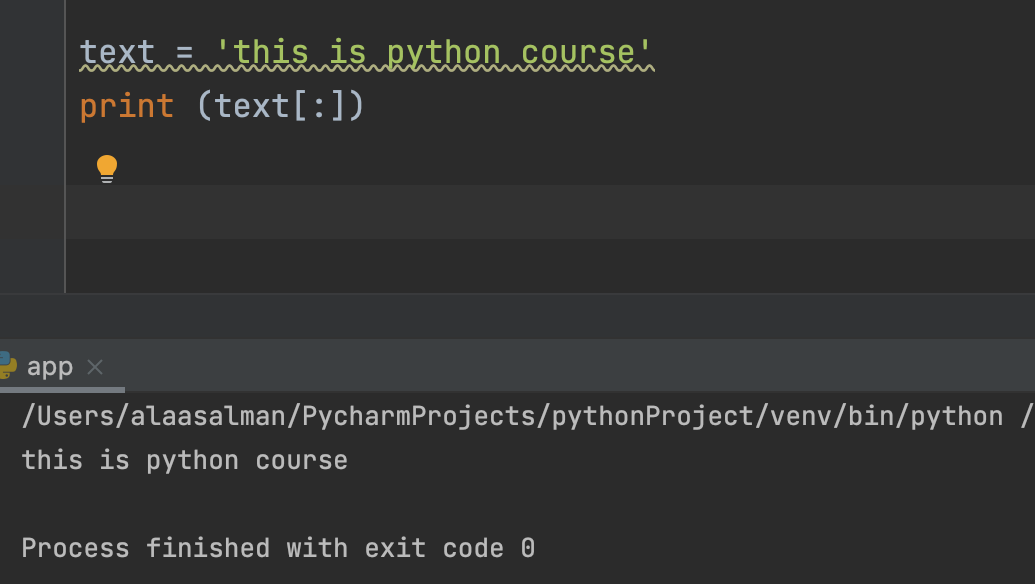Click the word 'python' in the string literal

click(x=442, y=52)
